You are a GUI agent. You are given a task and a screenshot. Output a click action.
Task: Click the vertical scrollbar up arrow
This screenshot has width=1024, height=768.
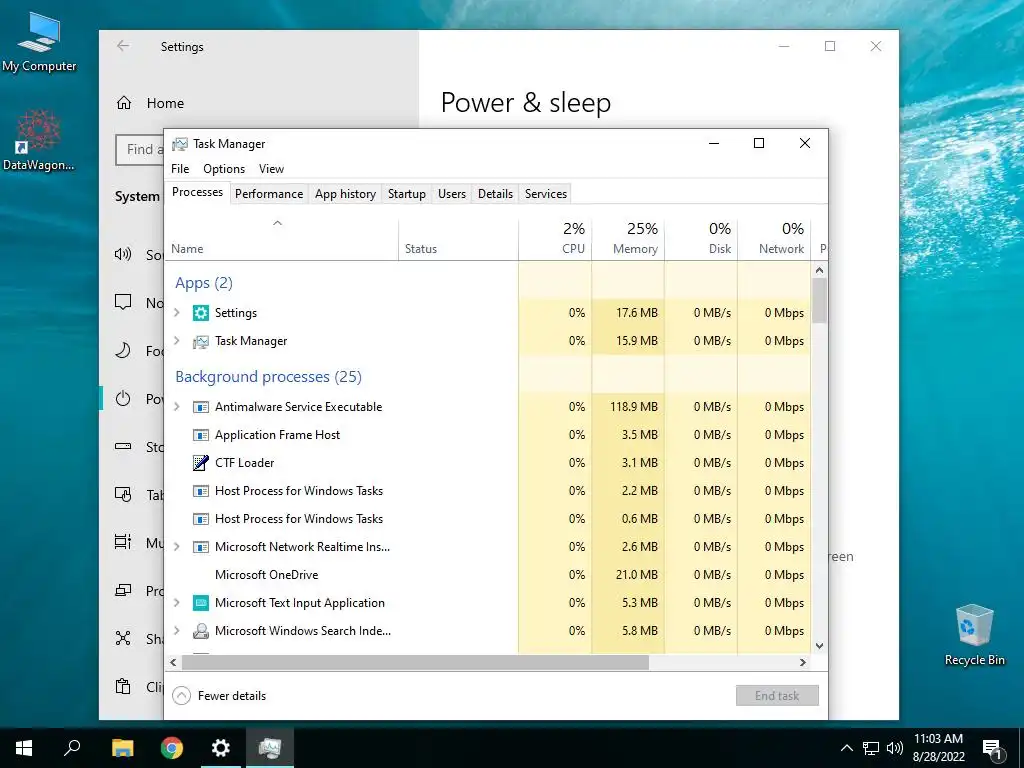820,270
